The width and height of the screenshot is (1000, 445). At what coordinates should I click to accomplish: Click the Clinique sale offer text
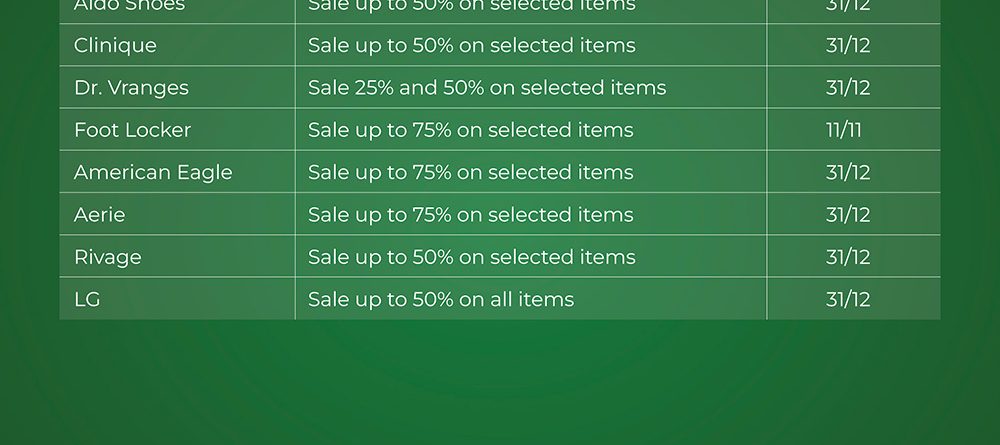tap(471, 46)
